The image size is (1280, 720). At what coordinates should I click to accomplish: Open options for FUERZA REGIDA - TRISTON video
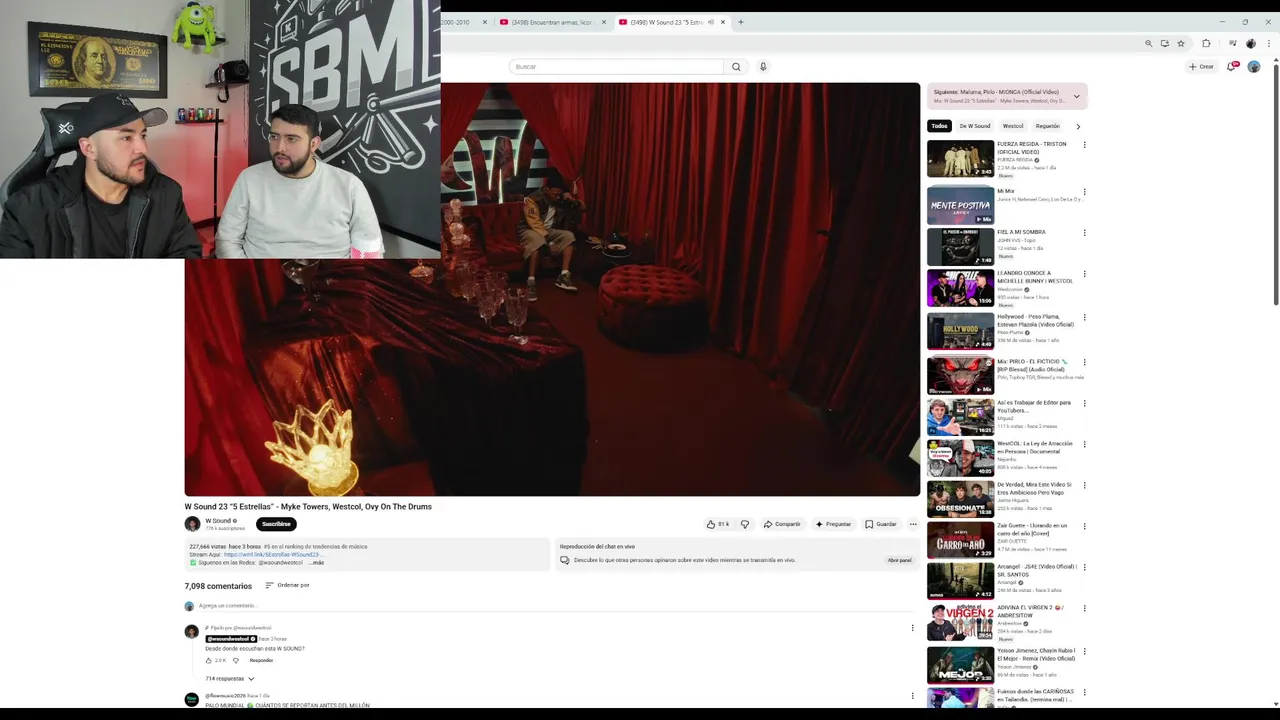pos(1084,145)
